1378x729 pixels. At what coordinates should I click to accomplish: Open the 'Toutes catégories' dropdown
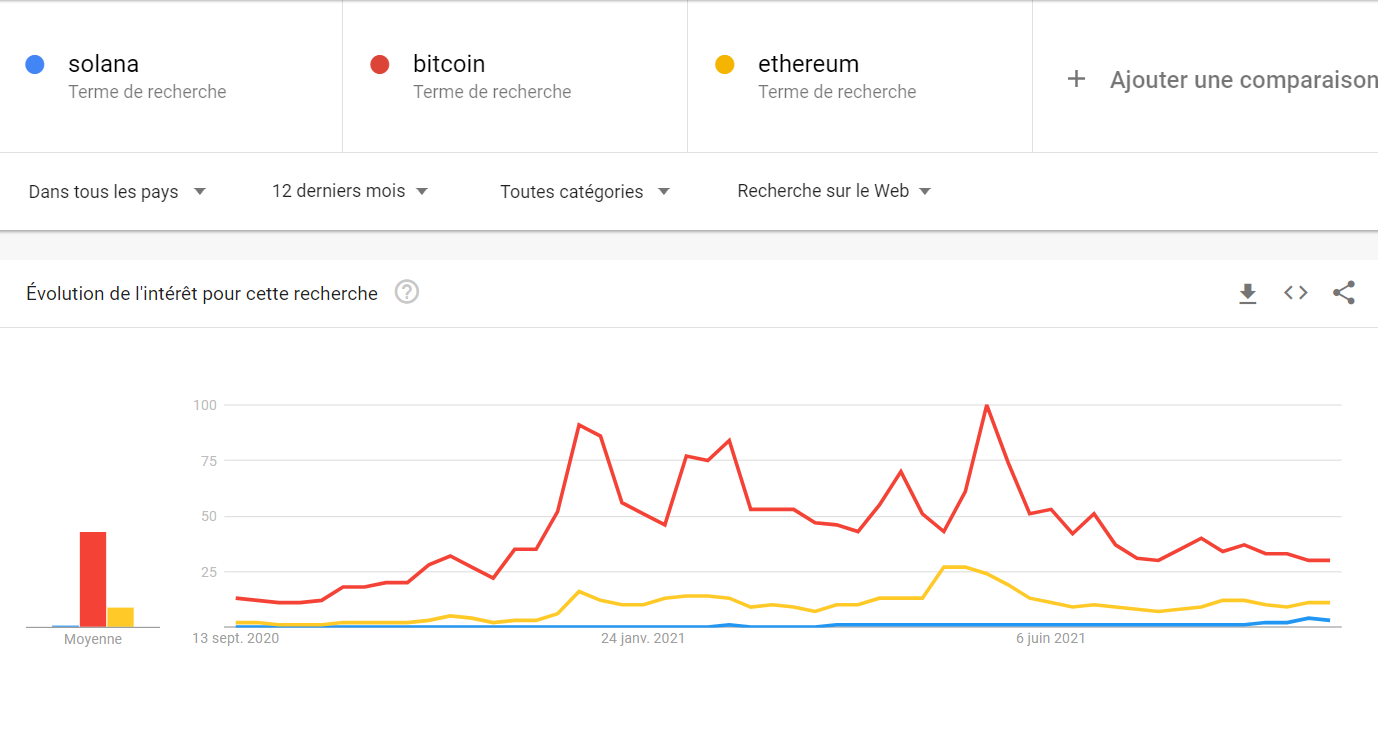585,191
